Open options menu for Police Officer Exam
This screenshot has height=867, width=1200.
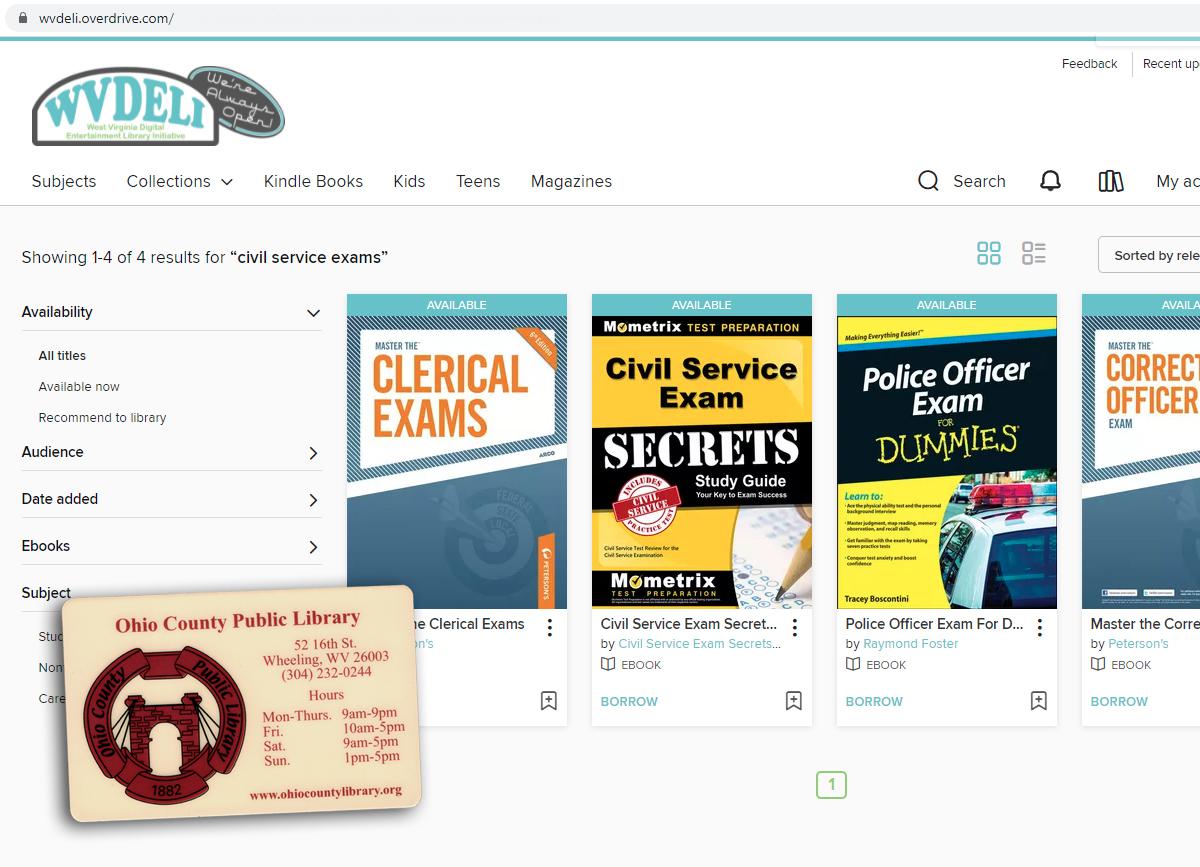(1039, 627)
